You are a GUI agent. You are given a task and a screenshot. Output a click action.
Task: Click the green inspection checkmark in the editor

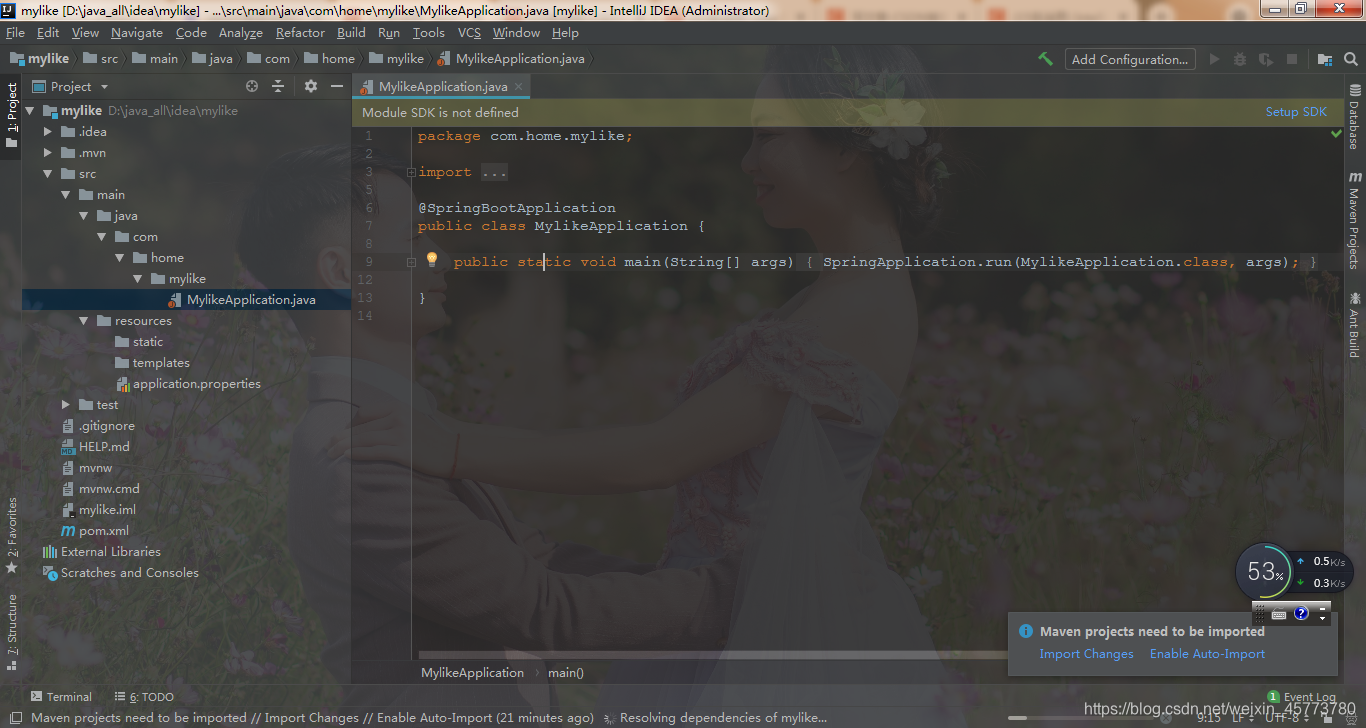pos(1336,134)
